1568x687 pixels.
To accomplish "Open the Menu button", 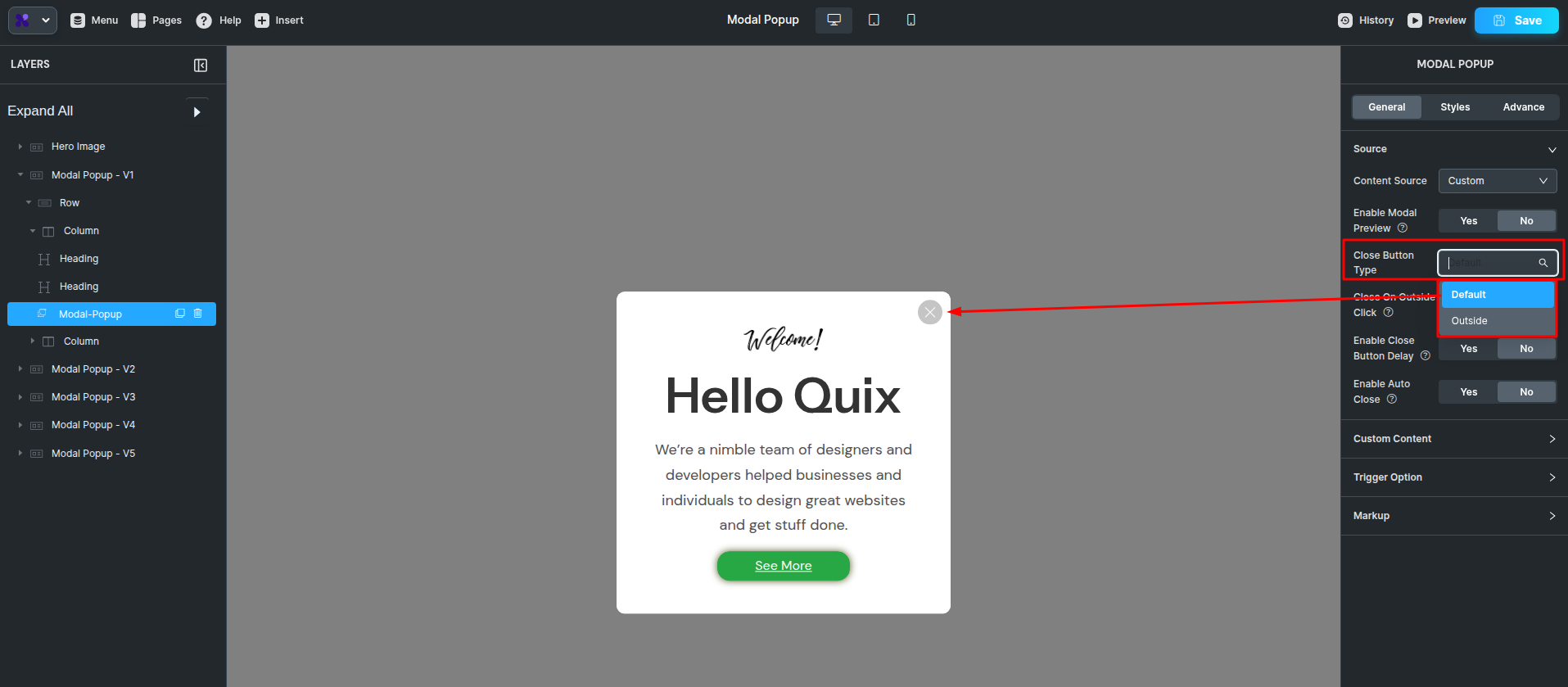I will (x=94, y=20).
